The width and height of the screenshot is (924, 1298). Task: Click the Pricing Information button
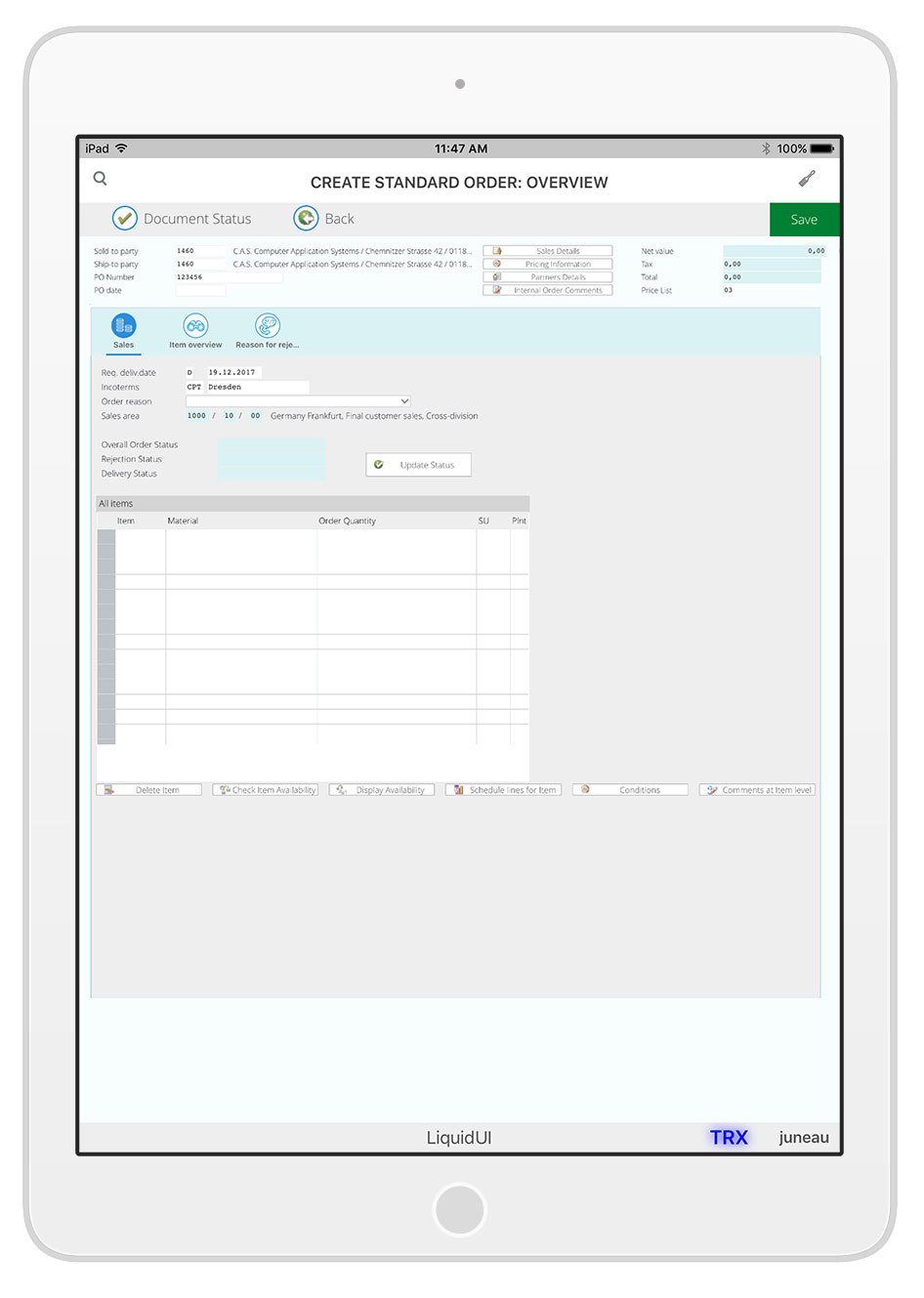click(x=548, y=264)
